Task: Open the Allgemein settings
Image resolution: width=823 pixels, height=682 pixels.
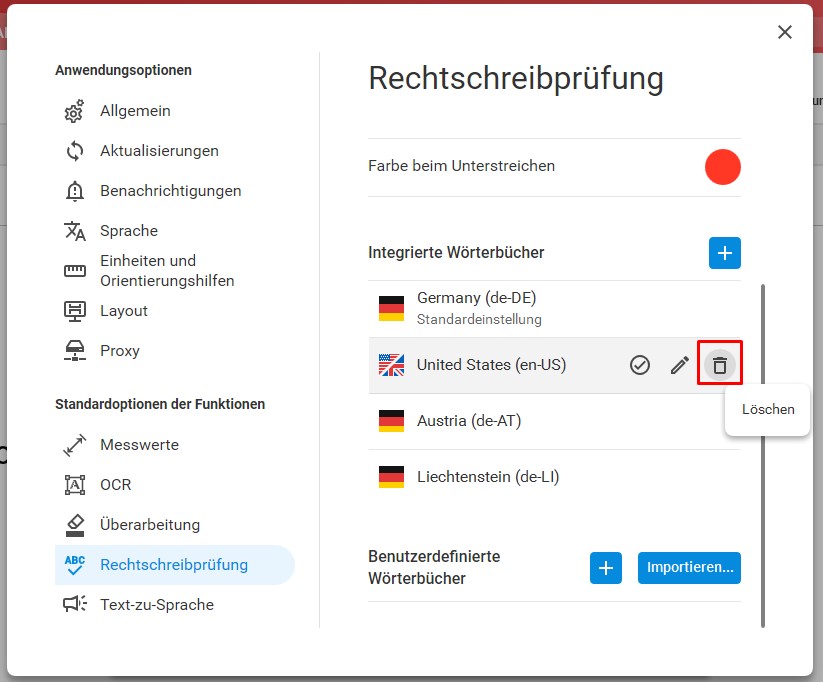Action: pyautogui.click(x=174, y=111)
